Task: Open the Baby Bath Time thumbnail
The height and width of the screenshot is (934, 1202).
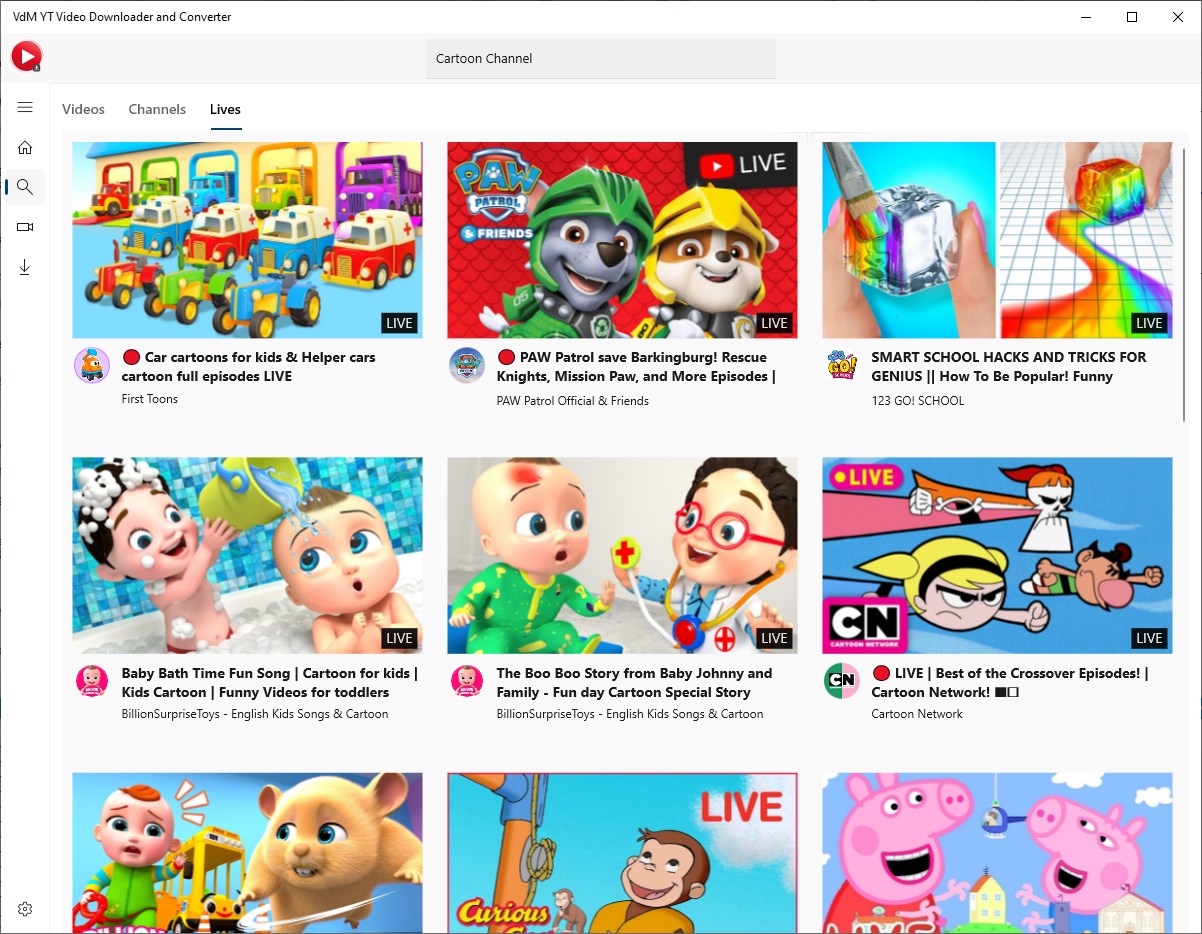Action: [247, 555]
